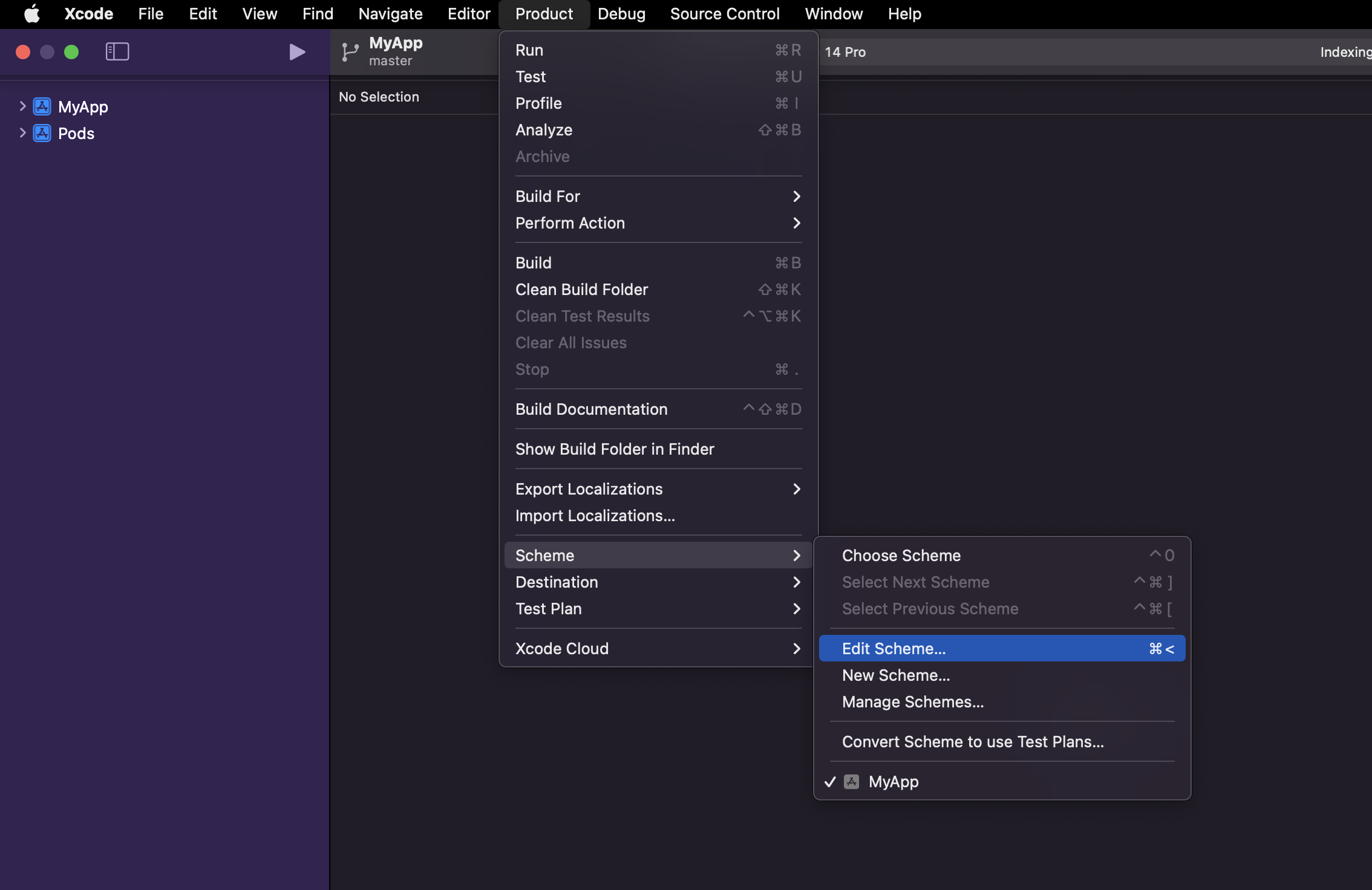This screenshot has height=890, width=1372.
Task: Open the Build For submenu
Action: [x=658, y=197]
